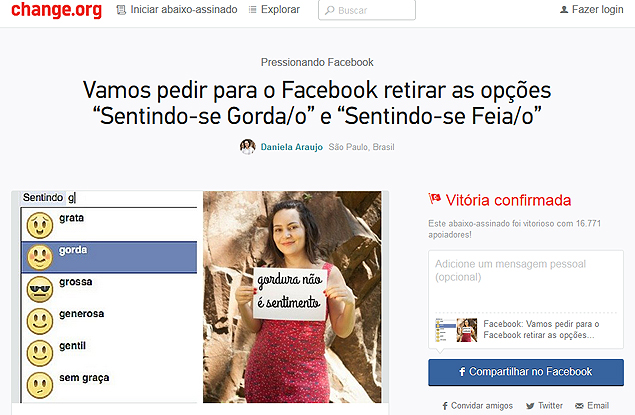Click the petition preview thumbnail in share box

456,330
